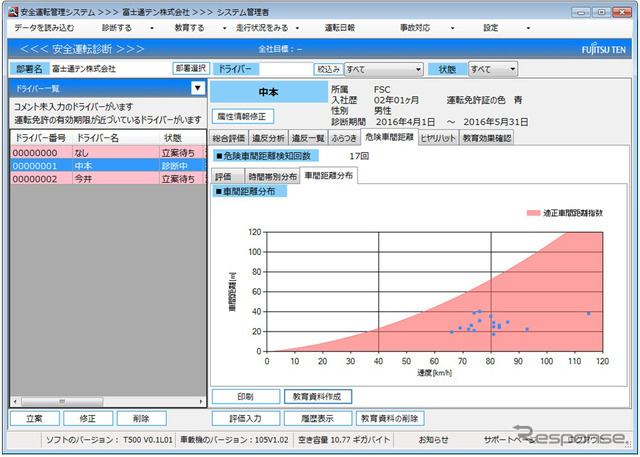Switch to the ヒヤリハット tab
The width and height of the screenshot is (640, 457).
438,138
